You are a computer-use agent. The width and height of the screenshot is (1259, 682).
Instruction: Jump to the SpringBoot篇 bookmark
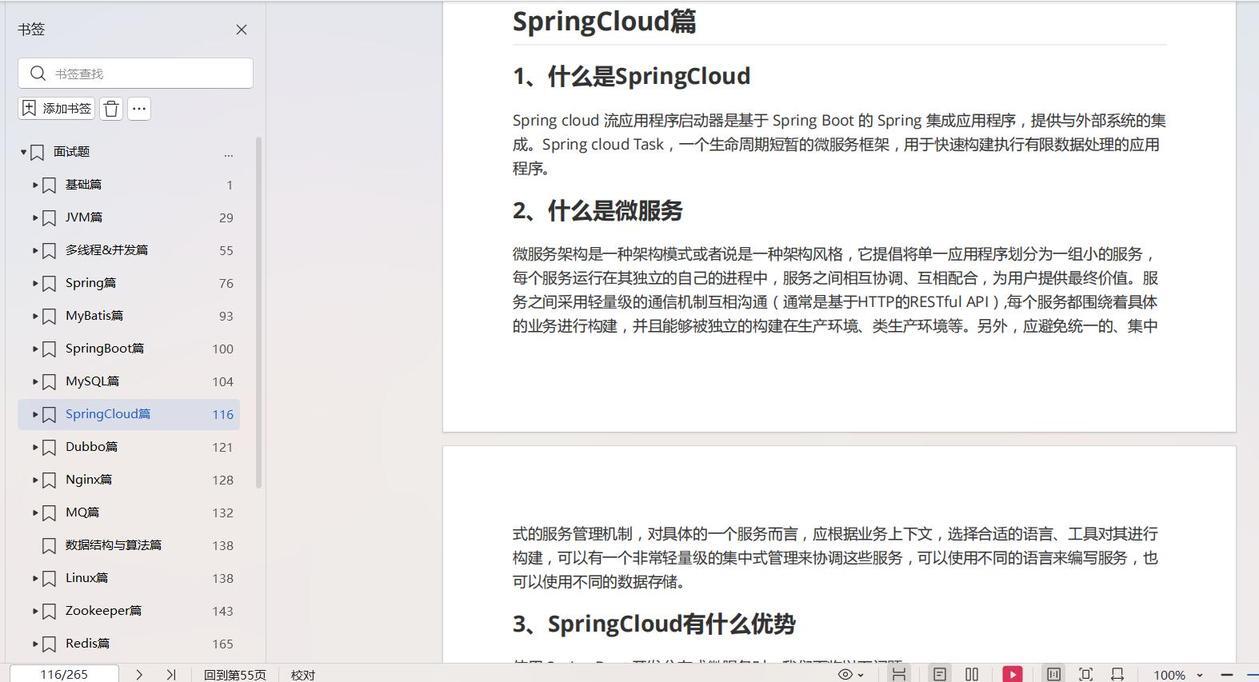pos(104,349)
